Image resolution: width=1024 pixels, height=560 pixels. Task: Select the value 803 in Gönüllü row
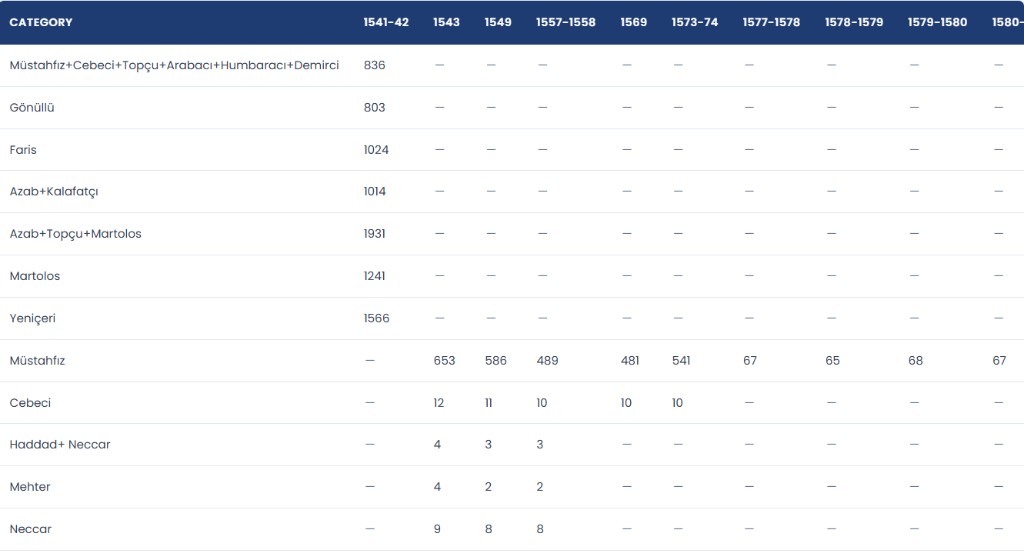click(374, 108)
